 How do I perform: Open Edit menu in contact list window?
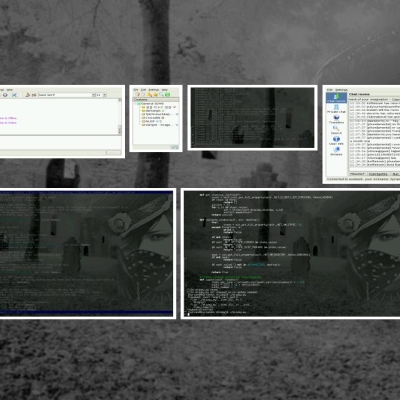coord(143,90)
